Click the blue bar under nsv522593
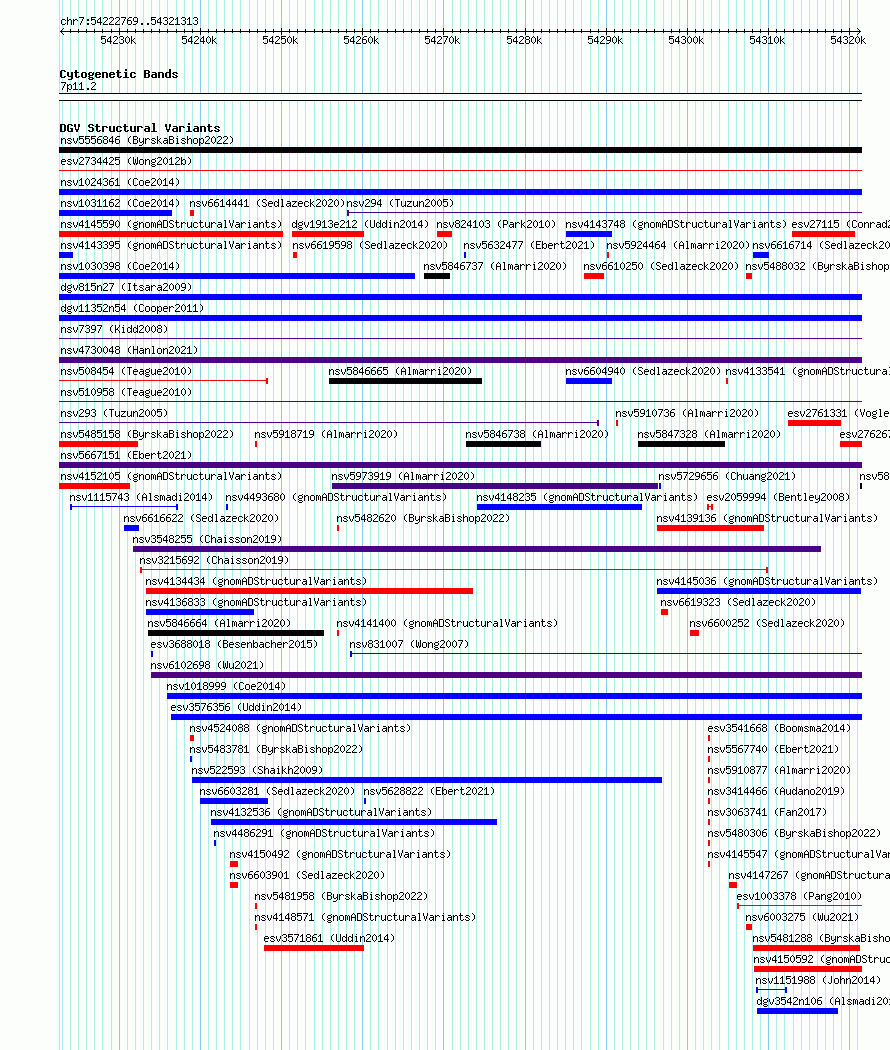The image size is (890, 1050). (x=427, y=780)
